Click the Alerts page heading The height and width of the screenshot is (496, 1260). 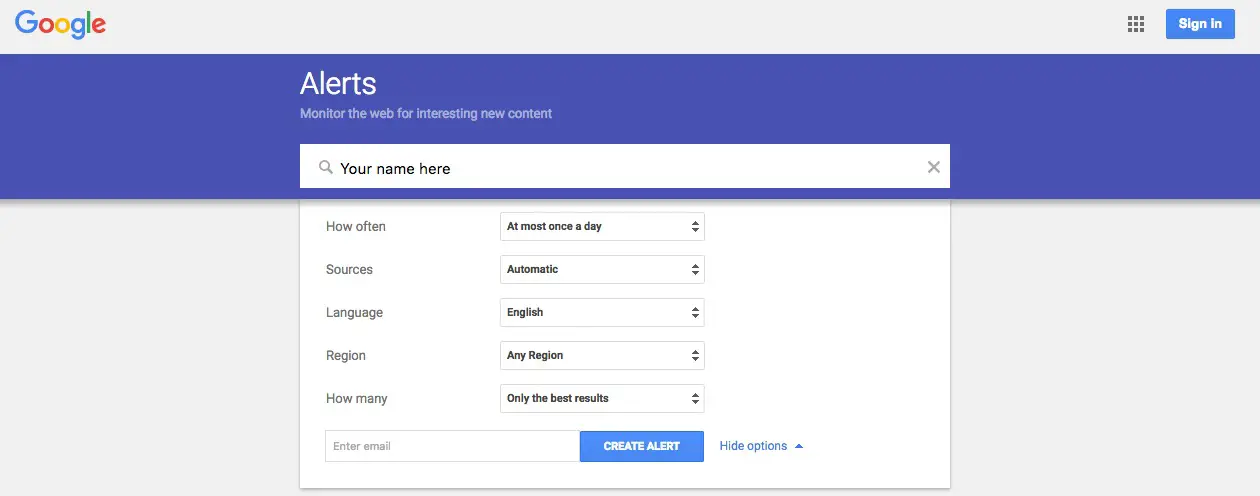click(x=338, y=83)
